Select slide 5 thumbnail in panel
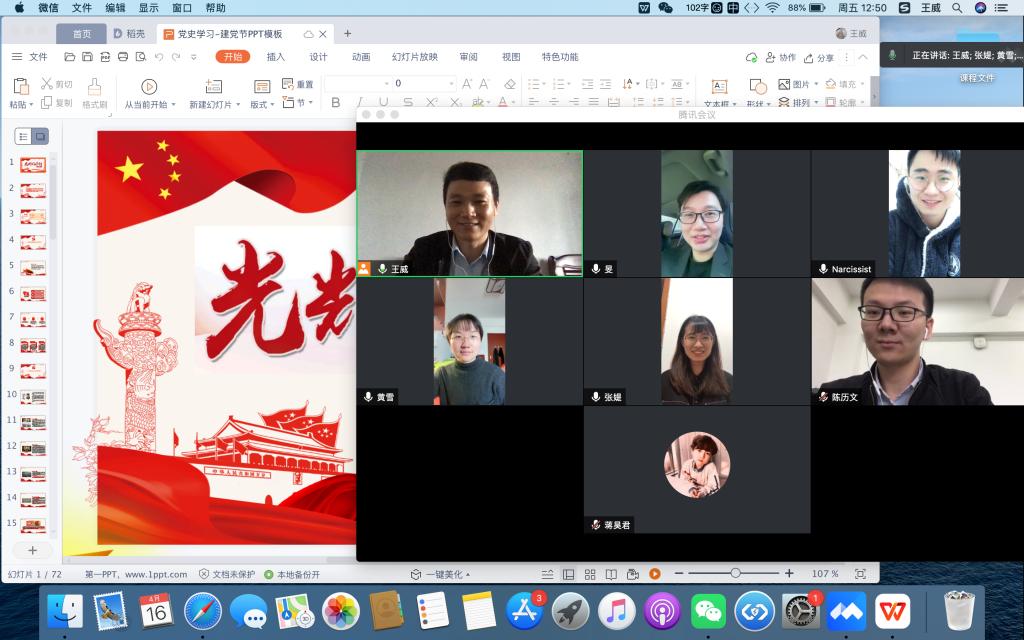 (33, 267)
